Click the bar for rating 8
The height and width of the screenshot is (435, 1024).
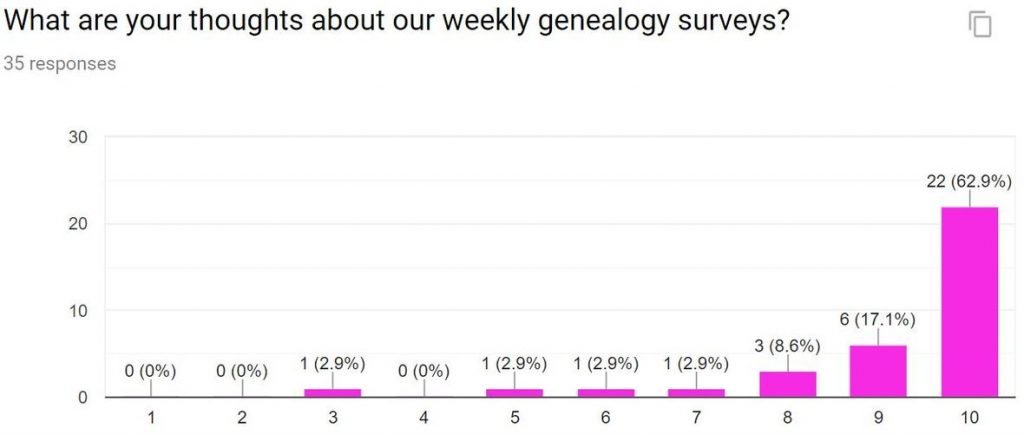click(787, 384)
